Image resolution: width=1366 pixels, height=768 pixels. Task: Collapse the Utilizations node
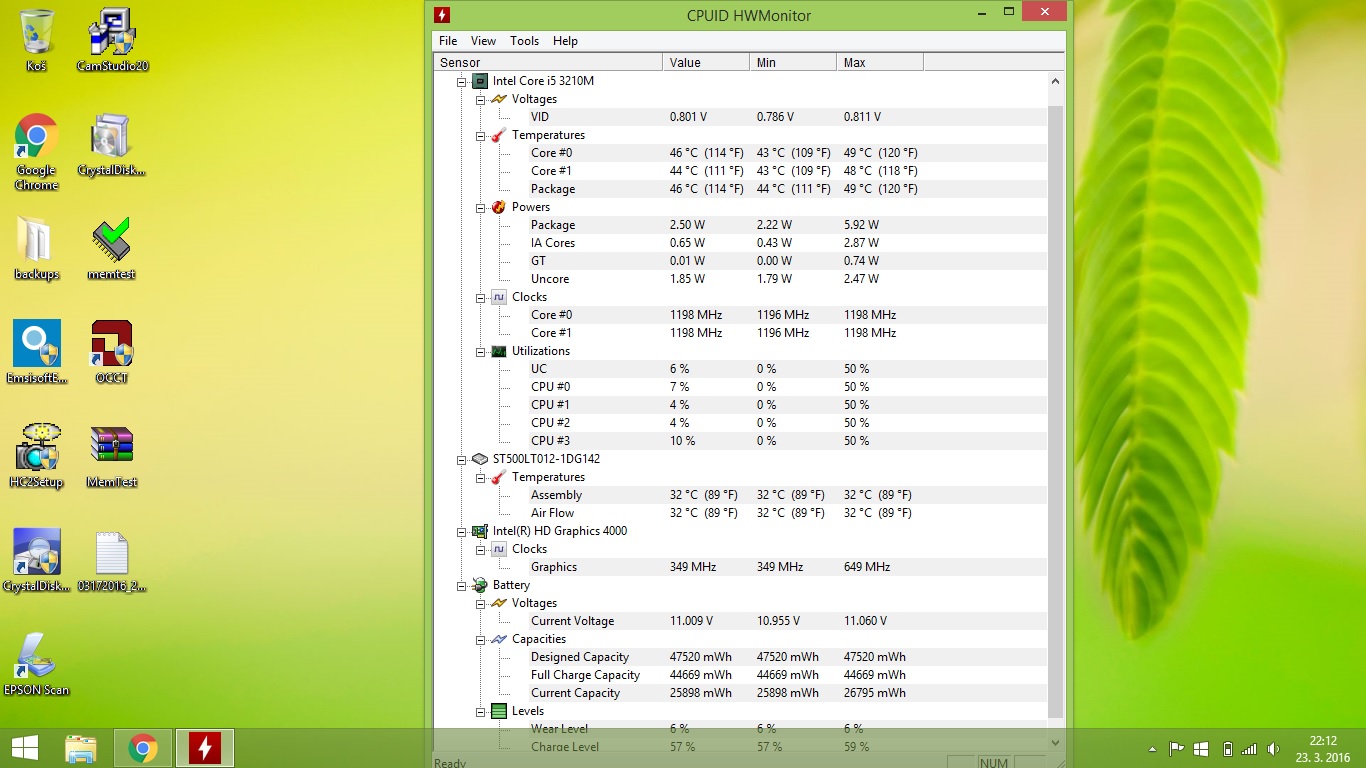click(x=480, y=351)
